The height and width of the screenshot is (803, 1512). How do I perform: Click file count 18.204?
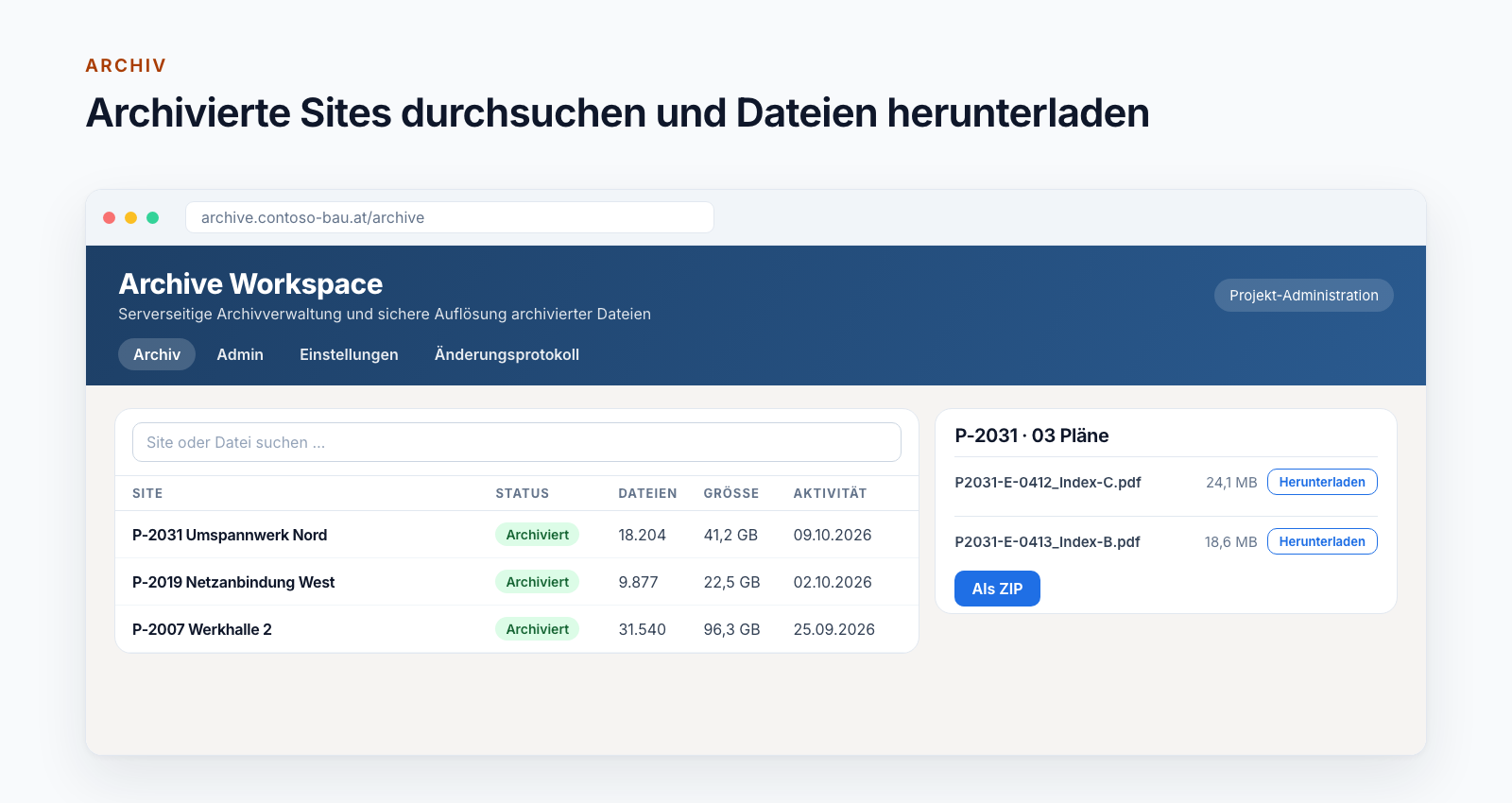tap(643, 535)
